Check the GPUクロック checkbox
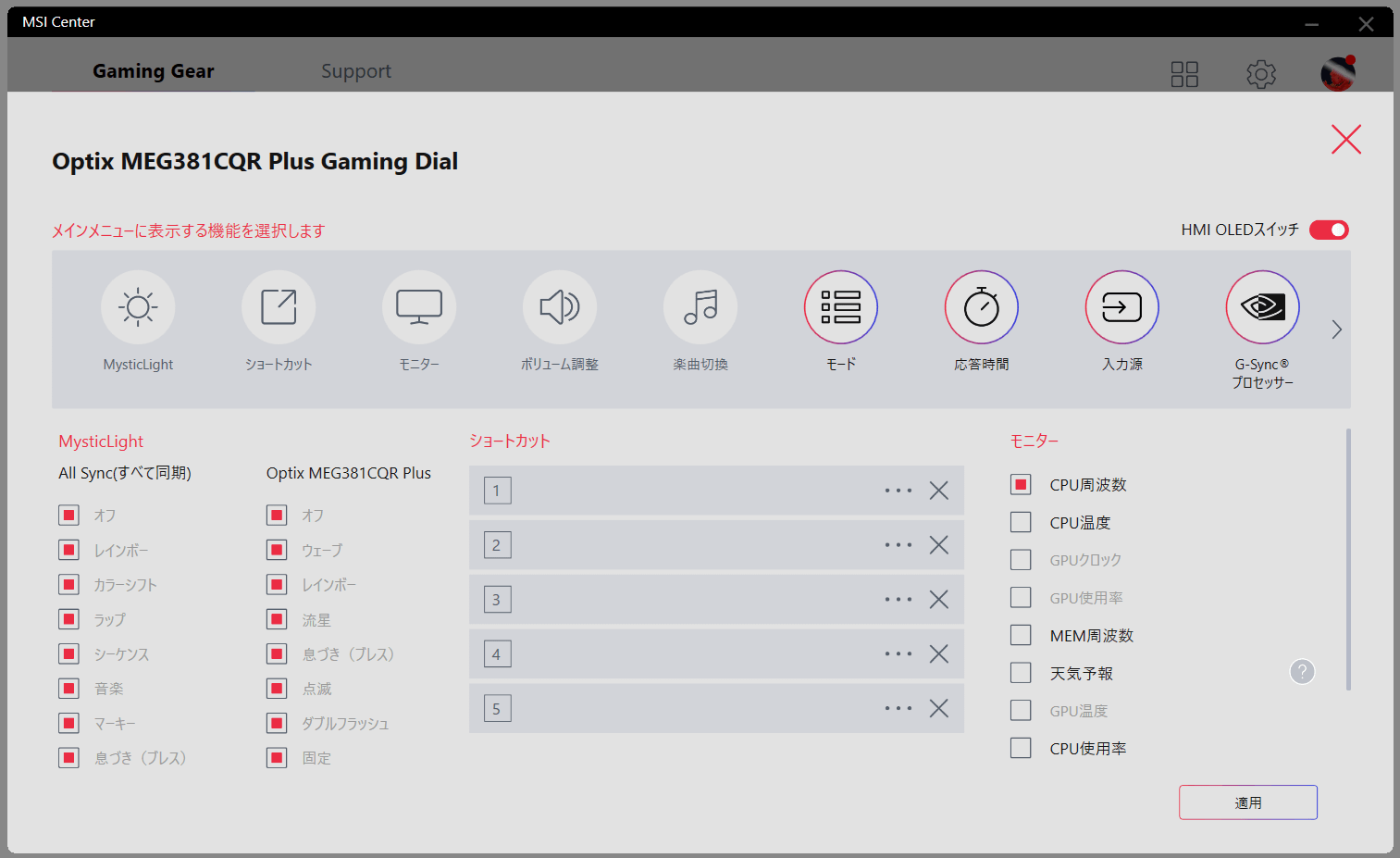 (1021, 560)
